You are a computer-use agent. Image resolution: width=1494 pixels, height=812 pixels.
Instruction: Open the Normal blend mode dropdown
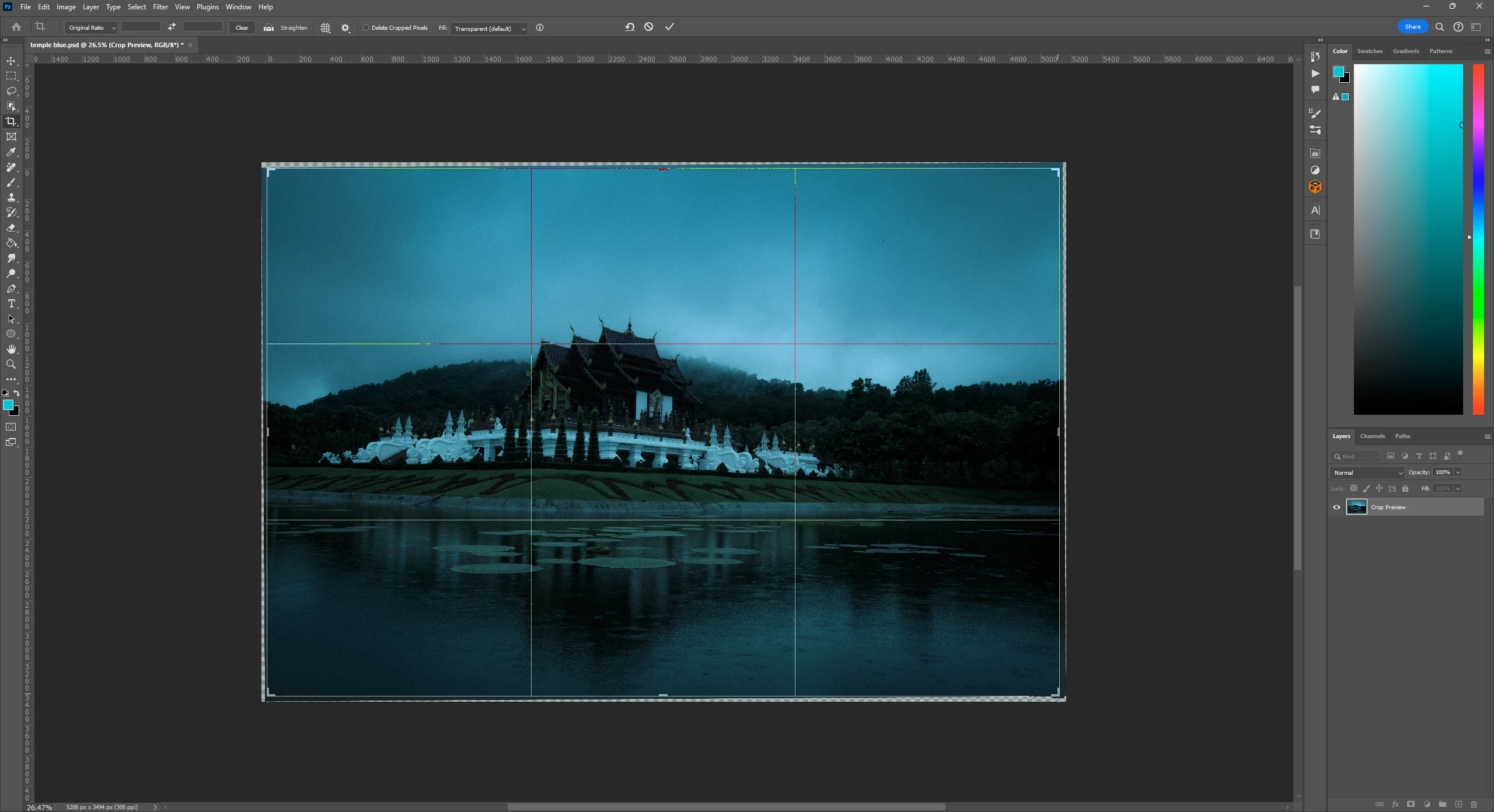click(x=1367, y=473)
